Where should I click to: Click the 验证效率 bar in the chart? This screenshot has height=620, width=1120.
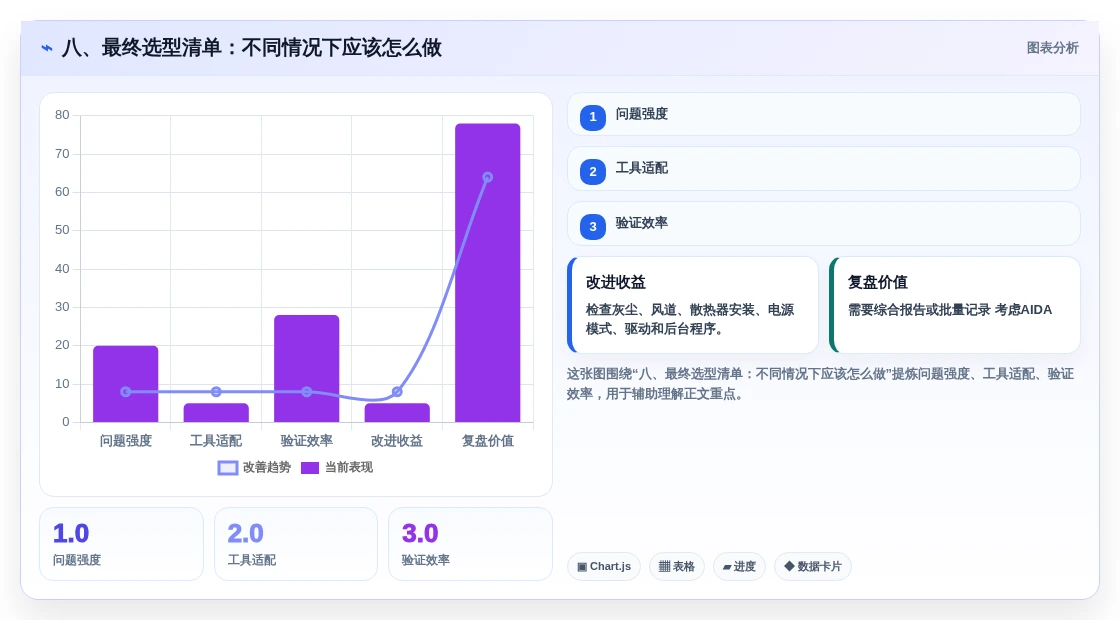pyautogui.click(x=306, y=369)
